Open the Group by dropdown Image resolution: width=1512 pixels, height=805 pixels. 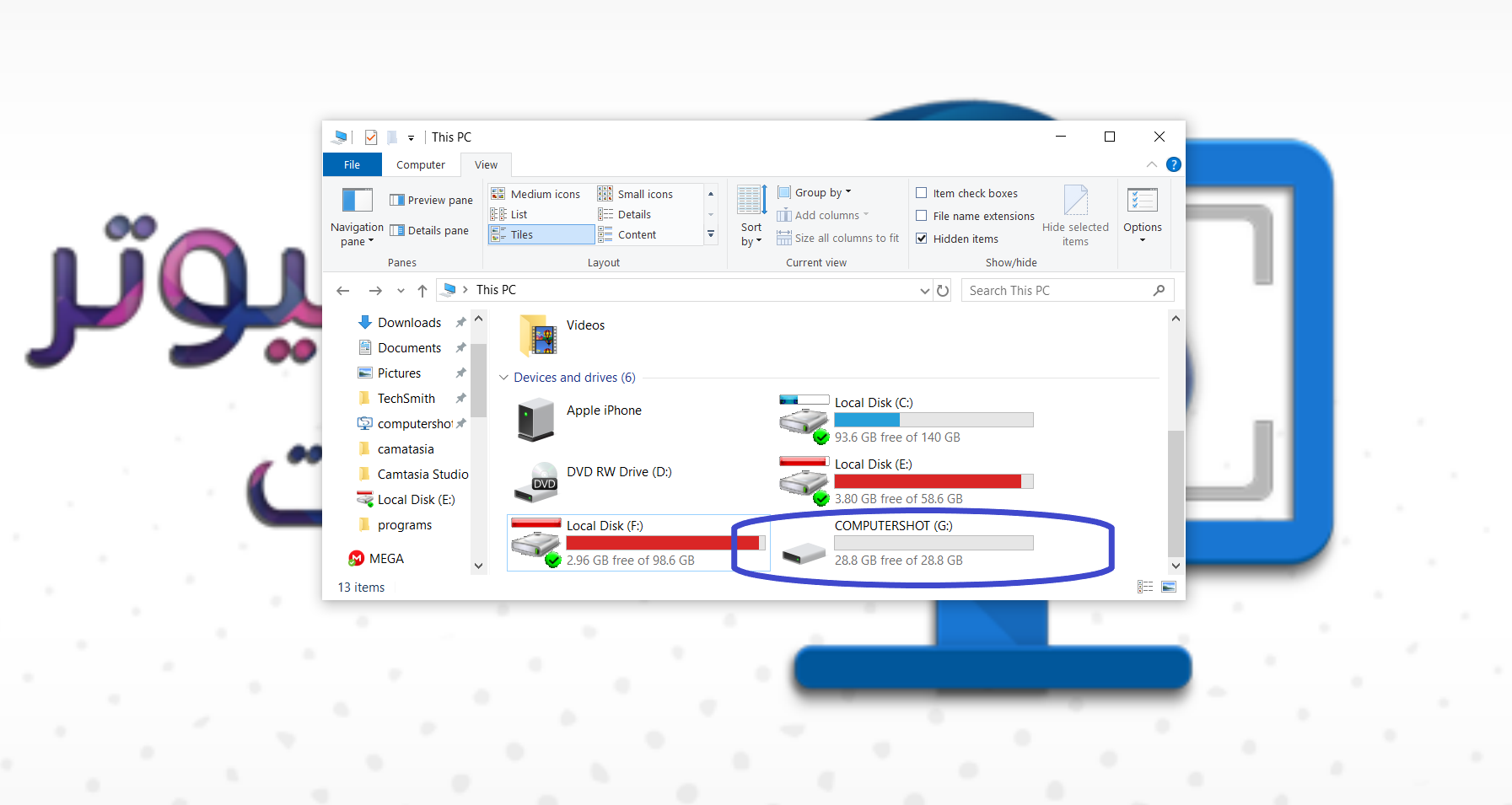point(815,192)
